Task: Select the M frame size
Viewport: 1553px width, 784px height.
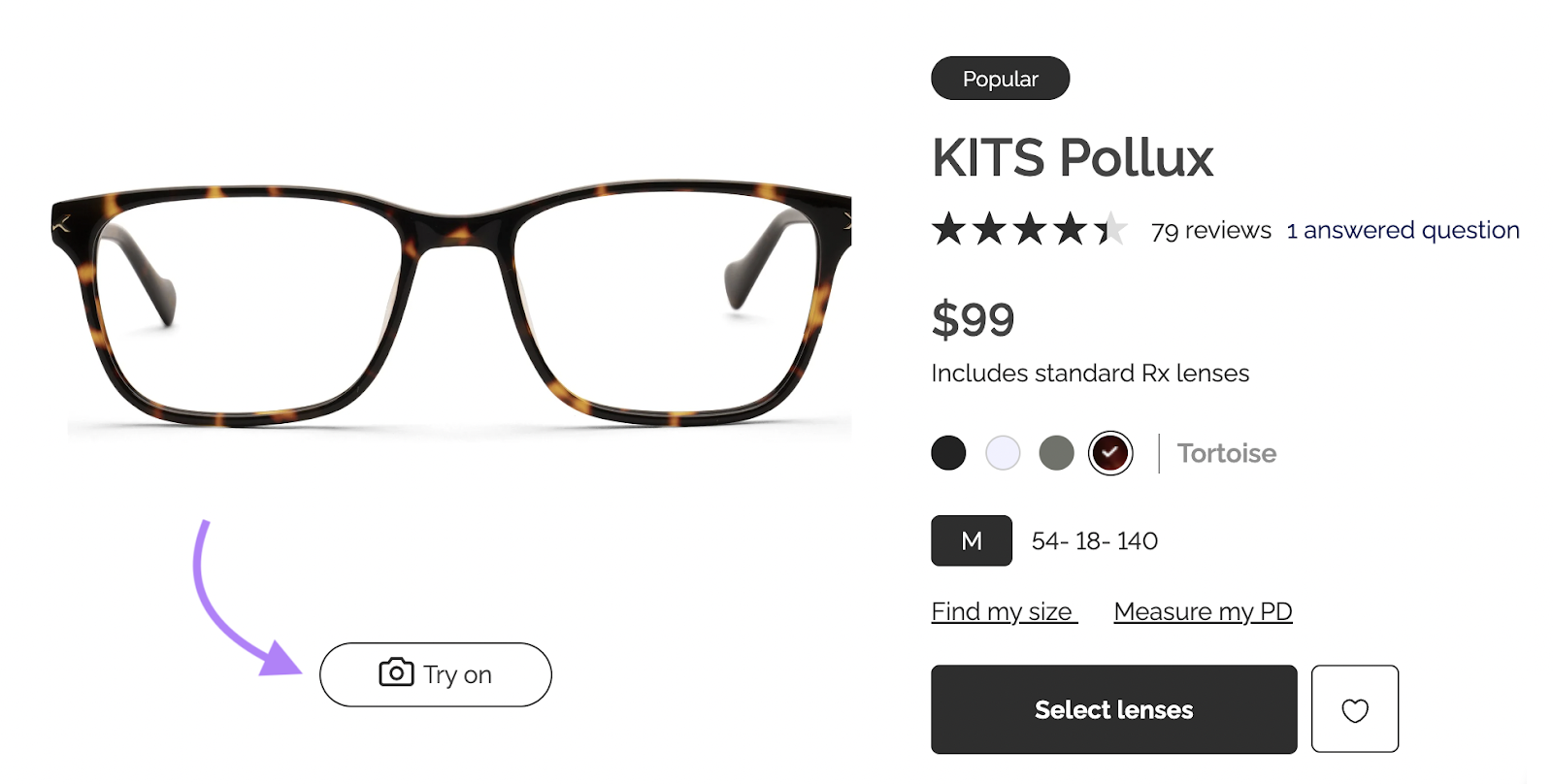Action: (x=971, y=540)
